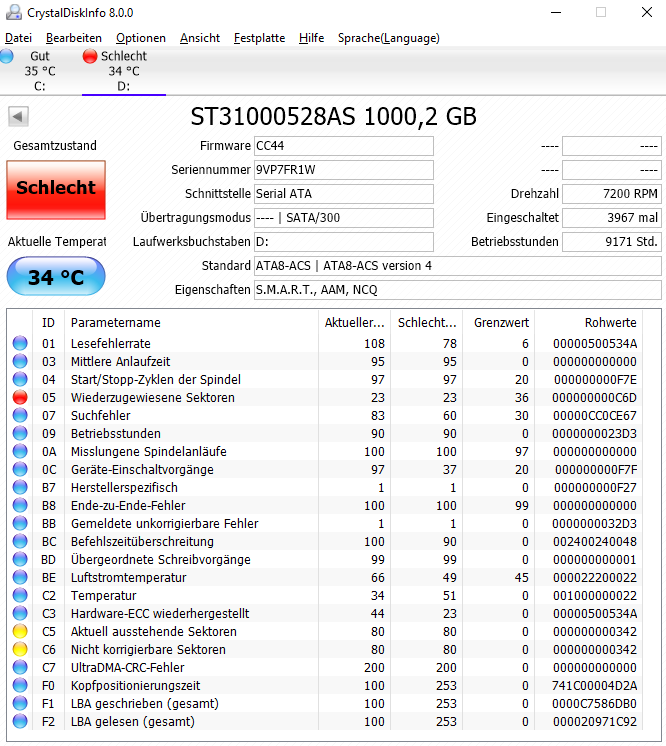Open the Optionen menu
This screenshot has height=746, width=666.
pos(141,38)
